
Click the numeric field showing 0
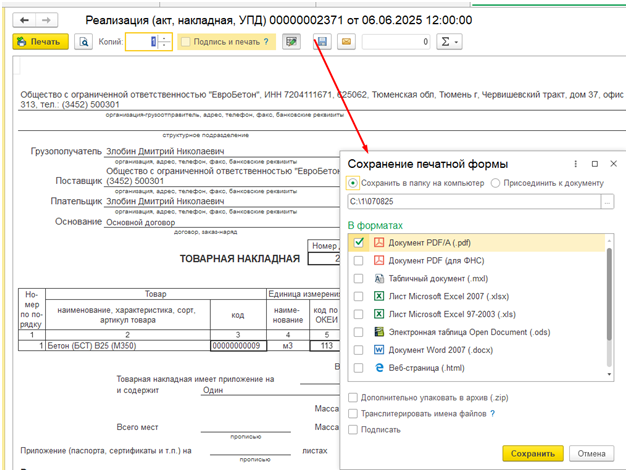396,42
